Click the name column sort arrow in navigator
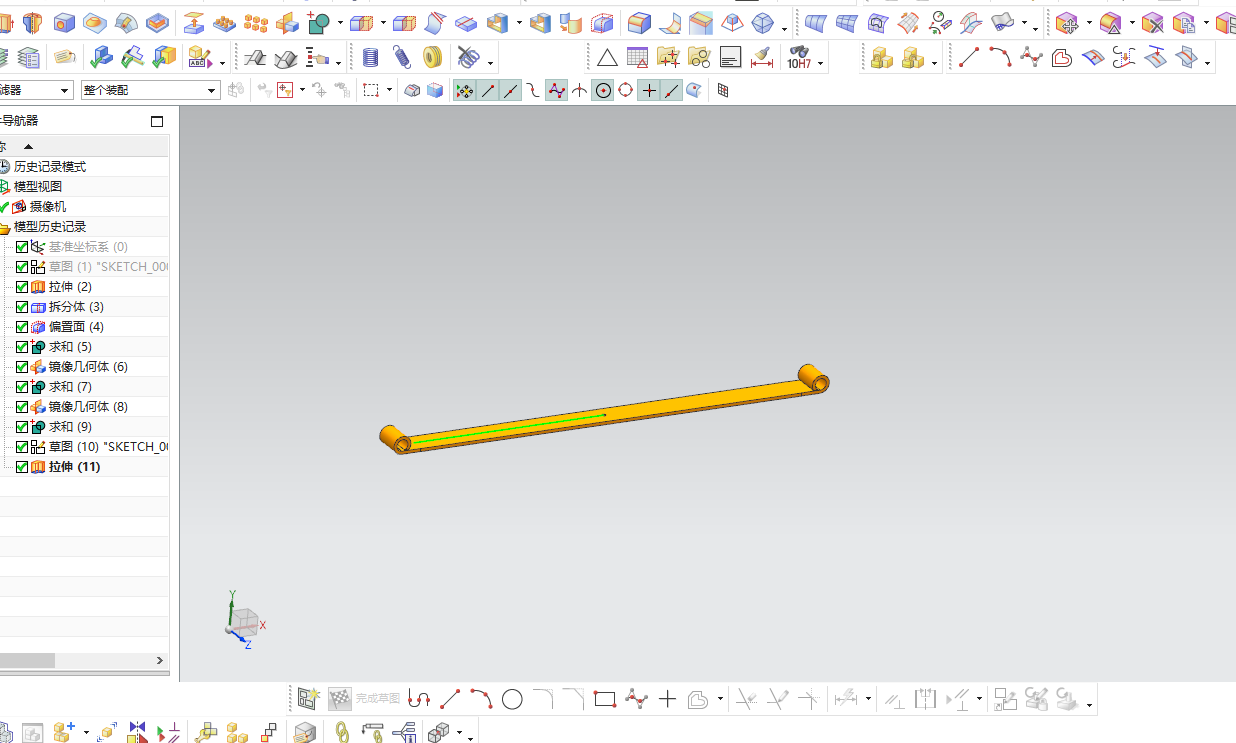This screenshot has height=743, width=1236. point(28,147)
